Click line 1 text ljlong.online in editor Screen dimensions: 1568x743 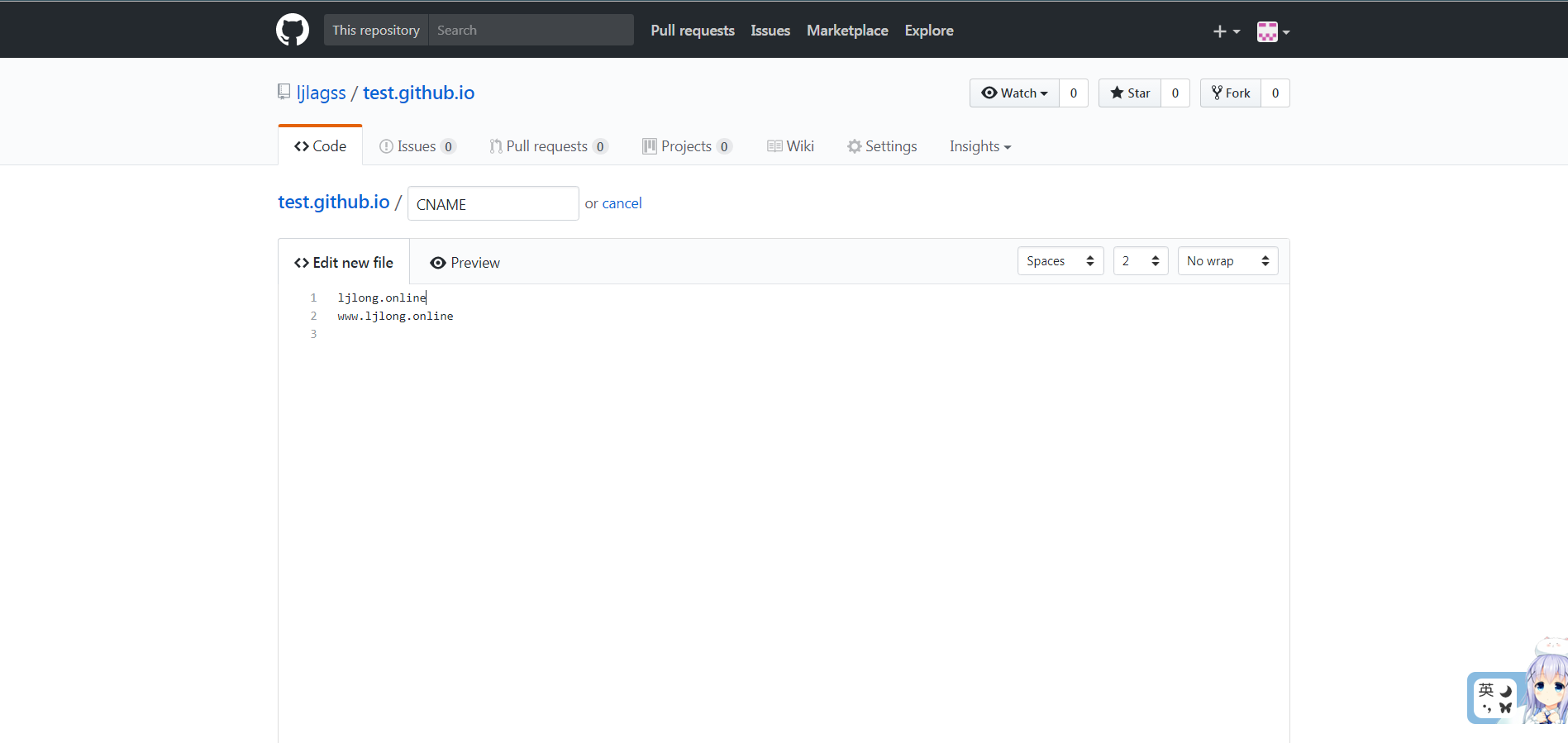pyautogui.click(x=382, y=298)
